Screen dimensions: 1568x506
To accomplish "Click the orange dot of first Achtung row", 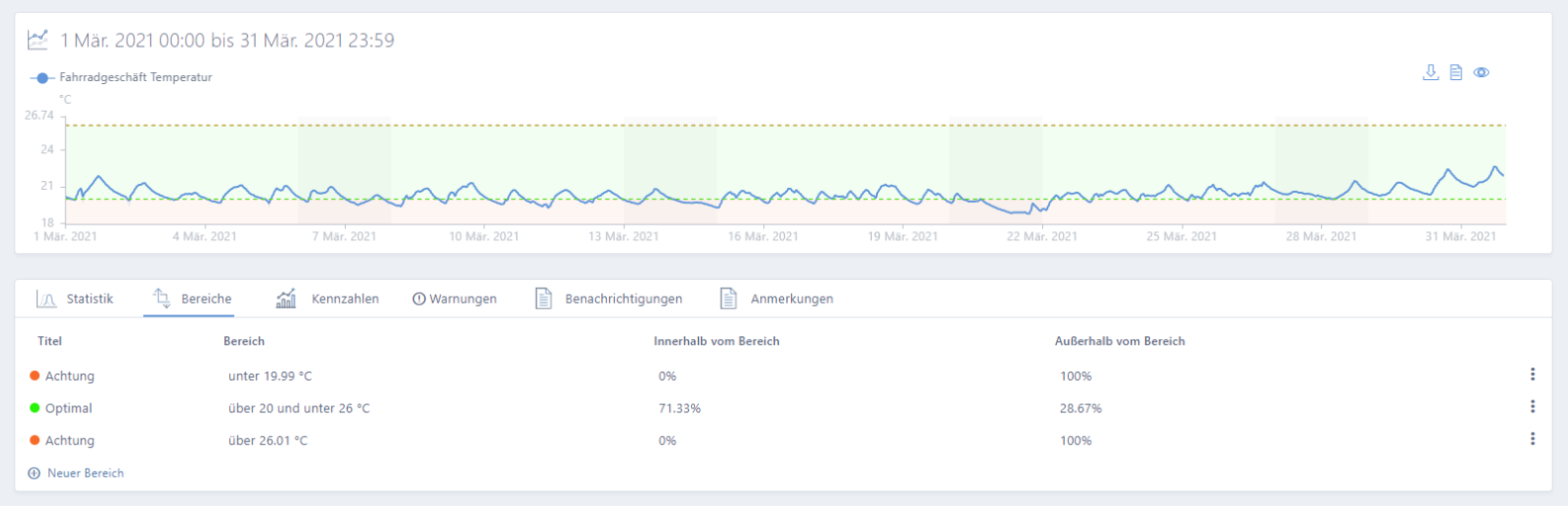I will (x=35, y=376).
